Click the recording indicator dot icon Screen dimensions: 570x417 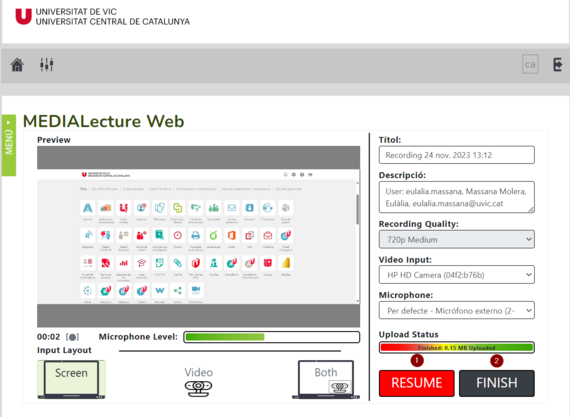(72, 337)
